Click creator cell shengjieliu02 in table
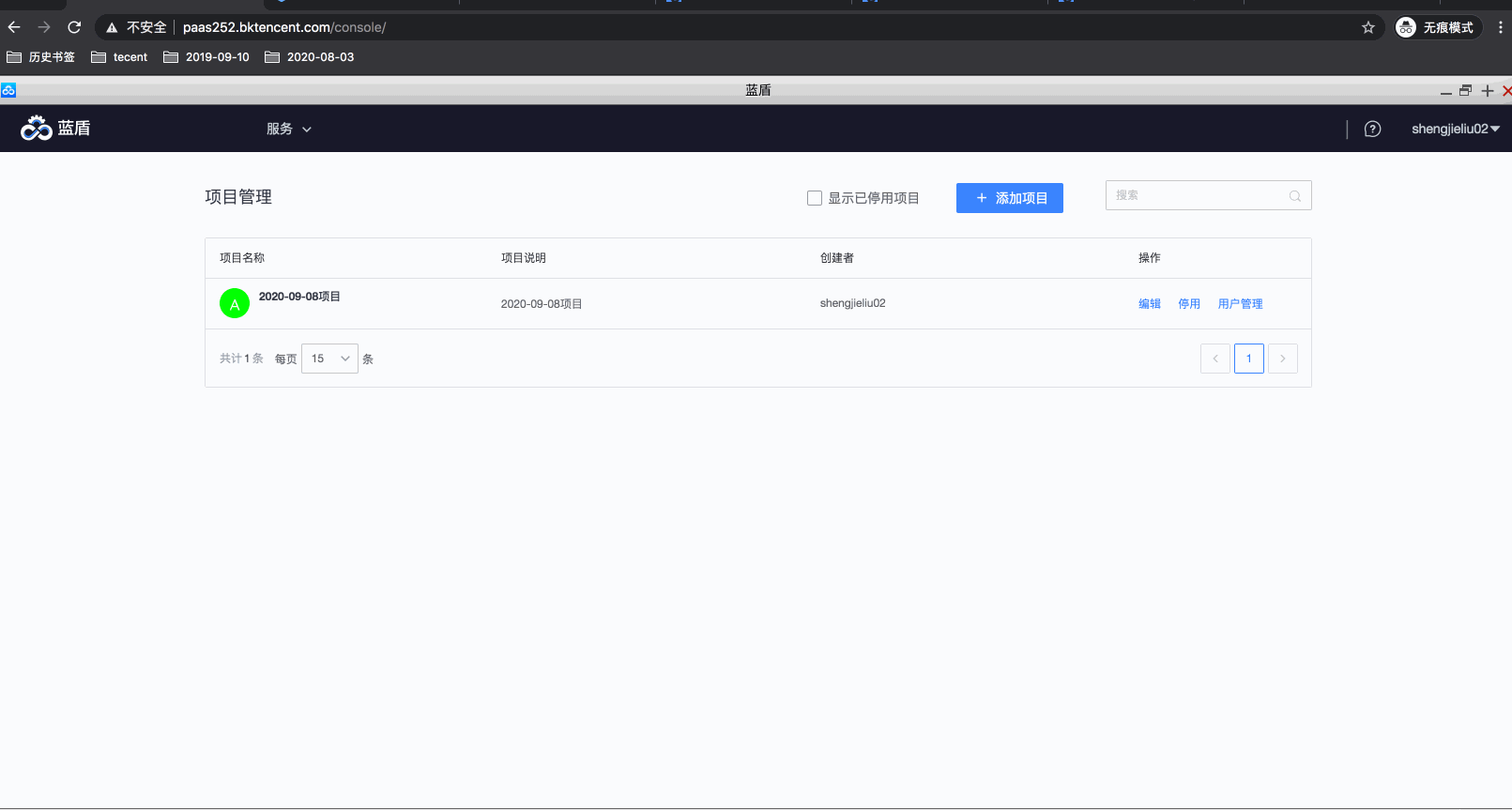The height and width of the screenshot is (810, 1512). [x=853, y=303]
